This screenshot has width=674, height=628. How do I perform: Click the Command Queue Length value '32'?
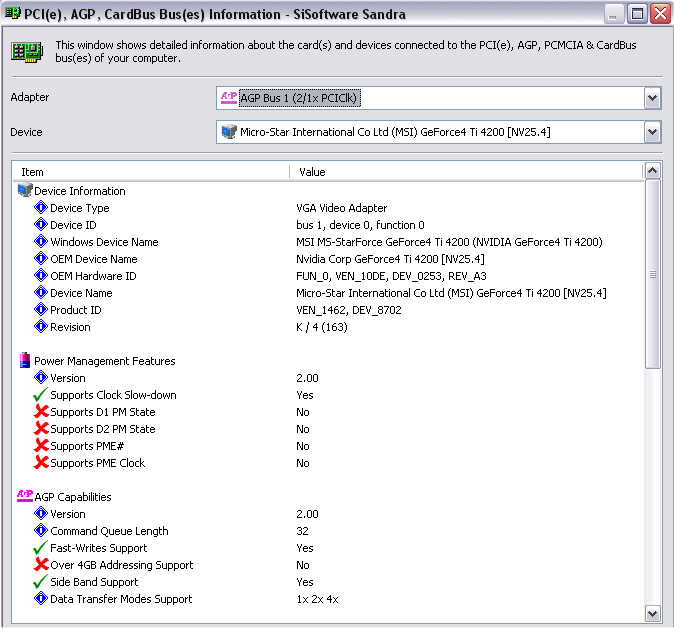302,531
